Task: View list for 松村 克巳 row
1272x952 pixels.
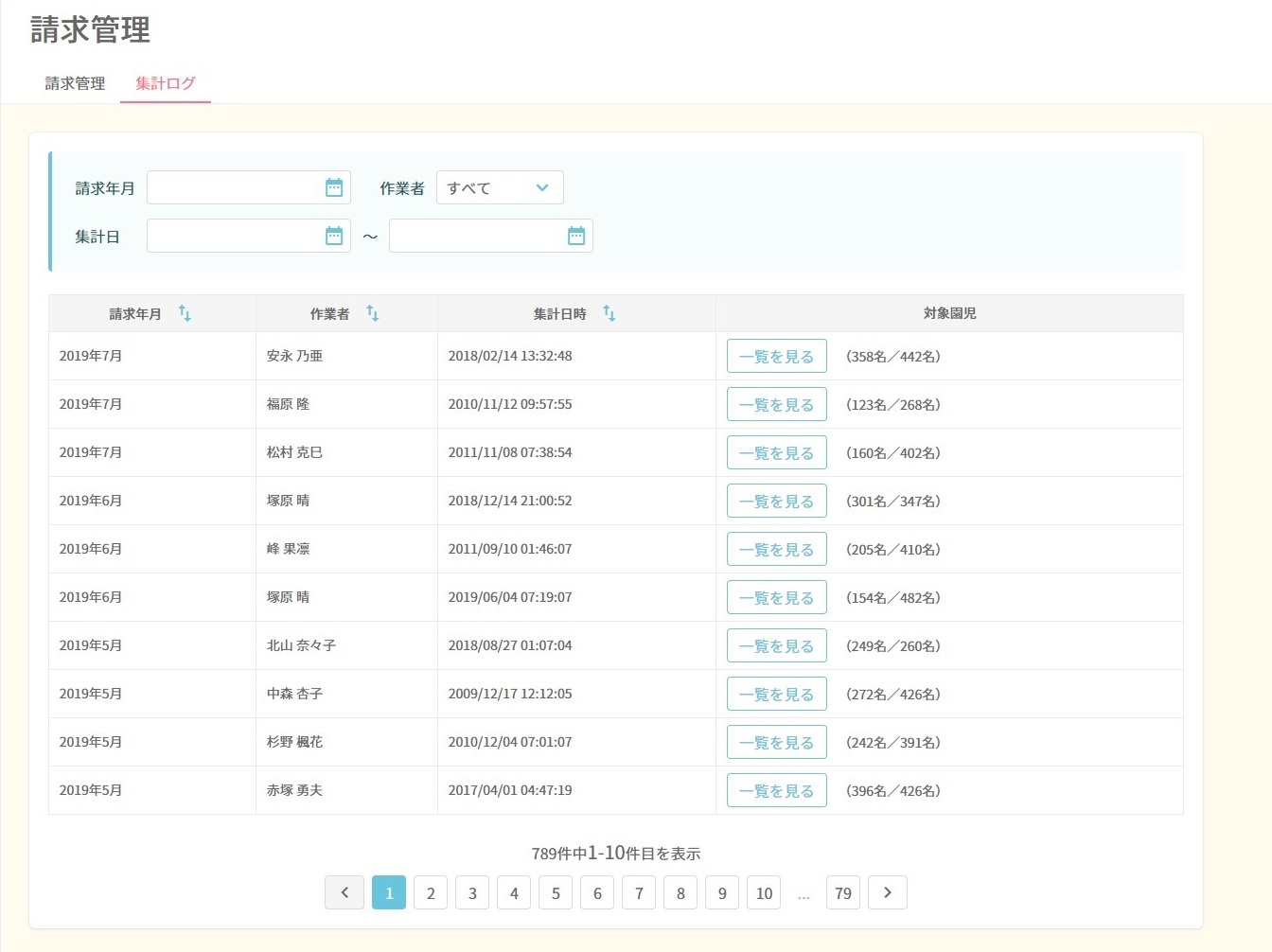Action: tap(777, 452)
